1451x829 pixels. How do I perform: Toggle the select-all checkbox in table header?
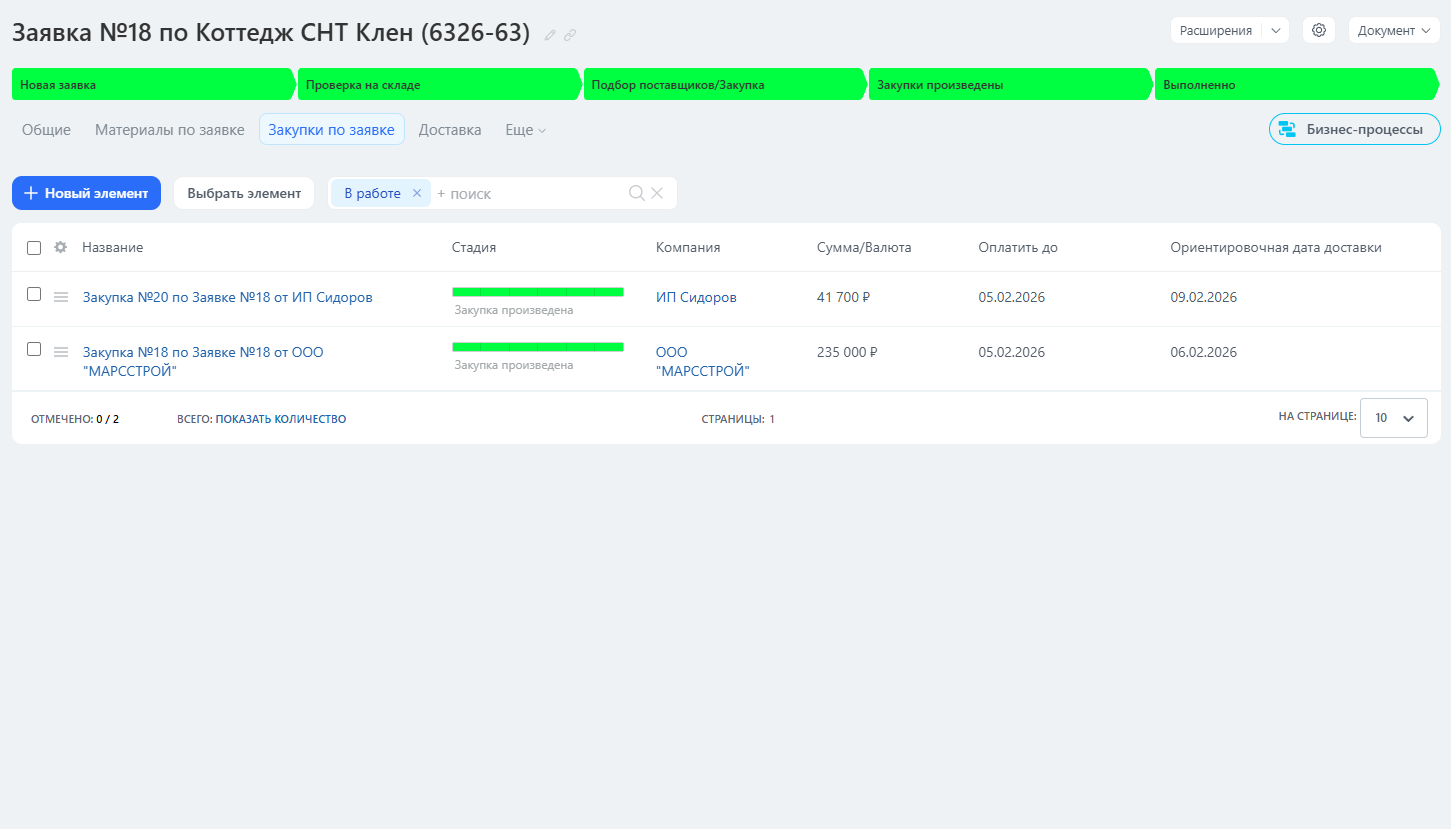(34, 248)
